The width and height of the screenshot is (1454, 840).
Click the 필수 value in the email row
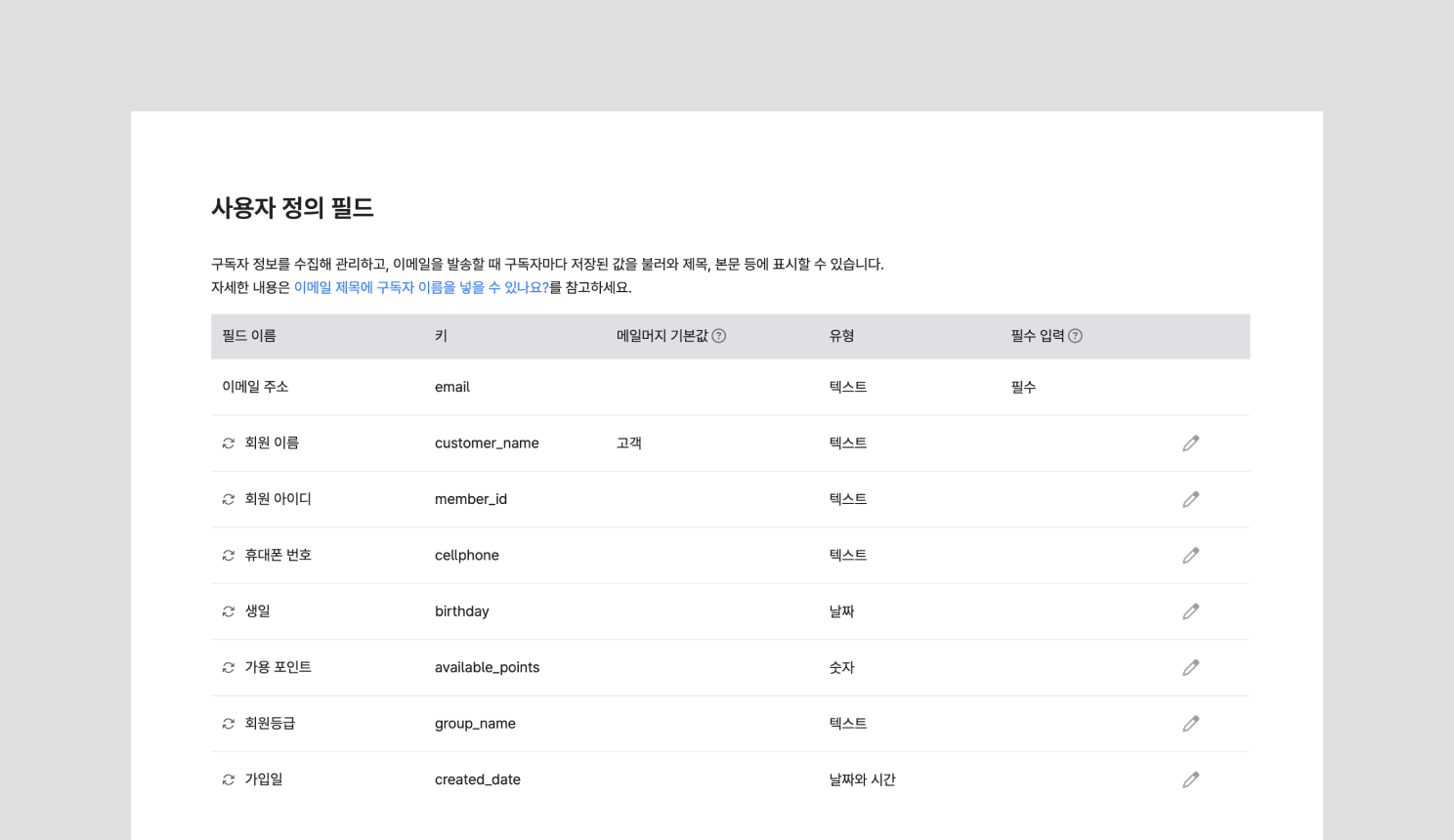[1024, 387]
